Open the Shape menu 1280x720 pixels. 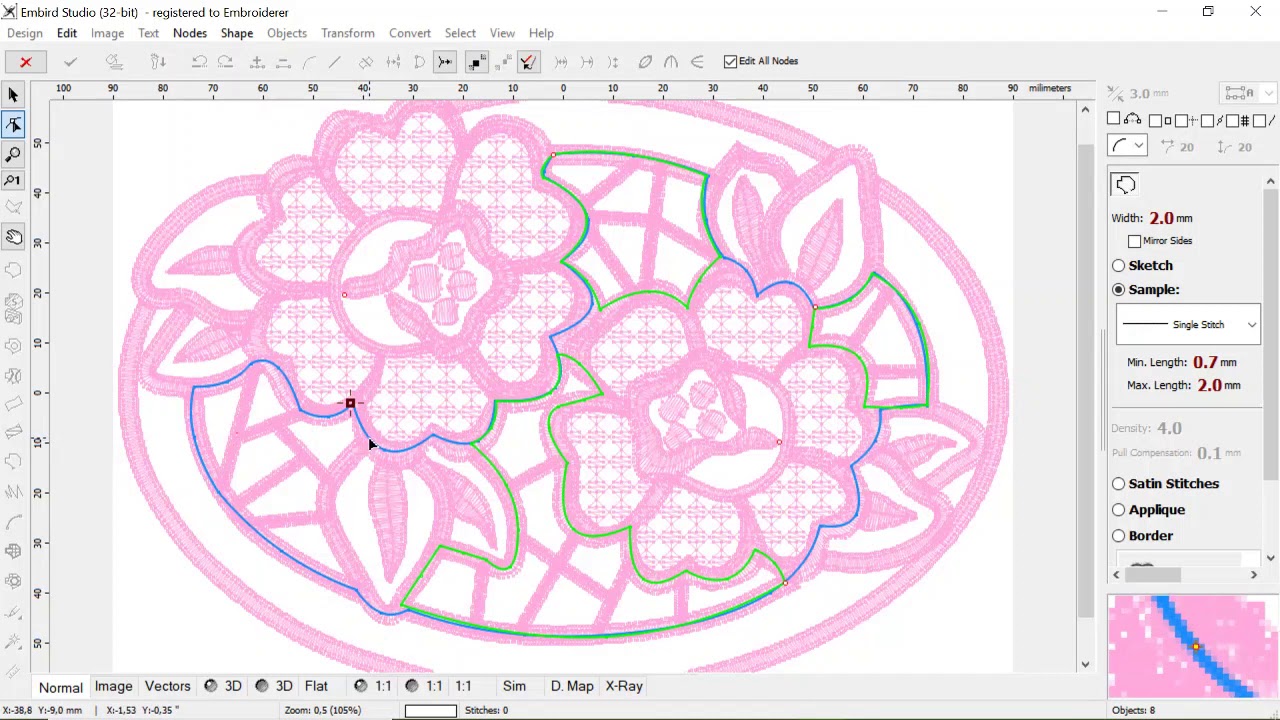[x=237, y=33]
